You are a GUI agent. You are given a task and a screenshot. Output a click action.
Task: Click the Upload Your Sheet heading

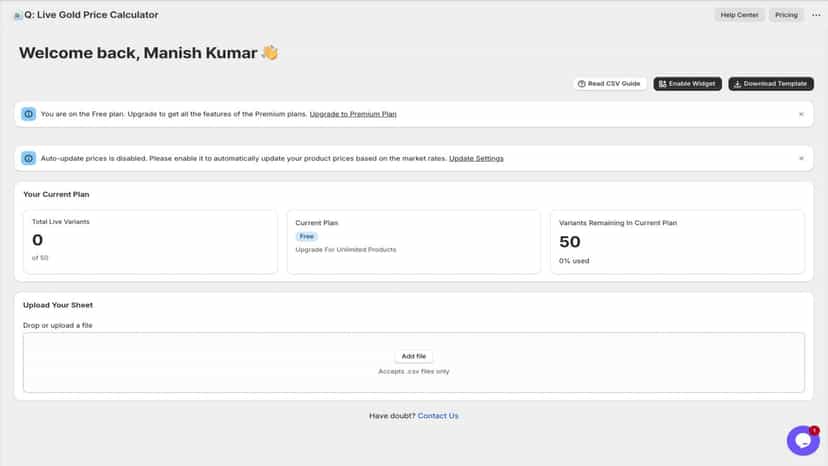(x=58, y=305)
